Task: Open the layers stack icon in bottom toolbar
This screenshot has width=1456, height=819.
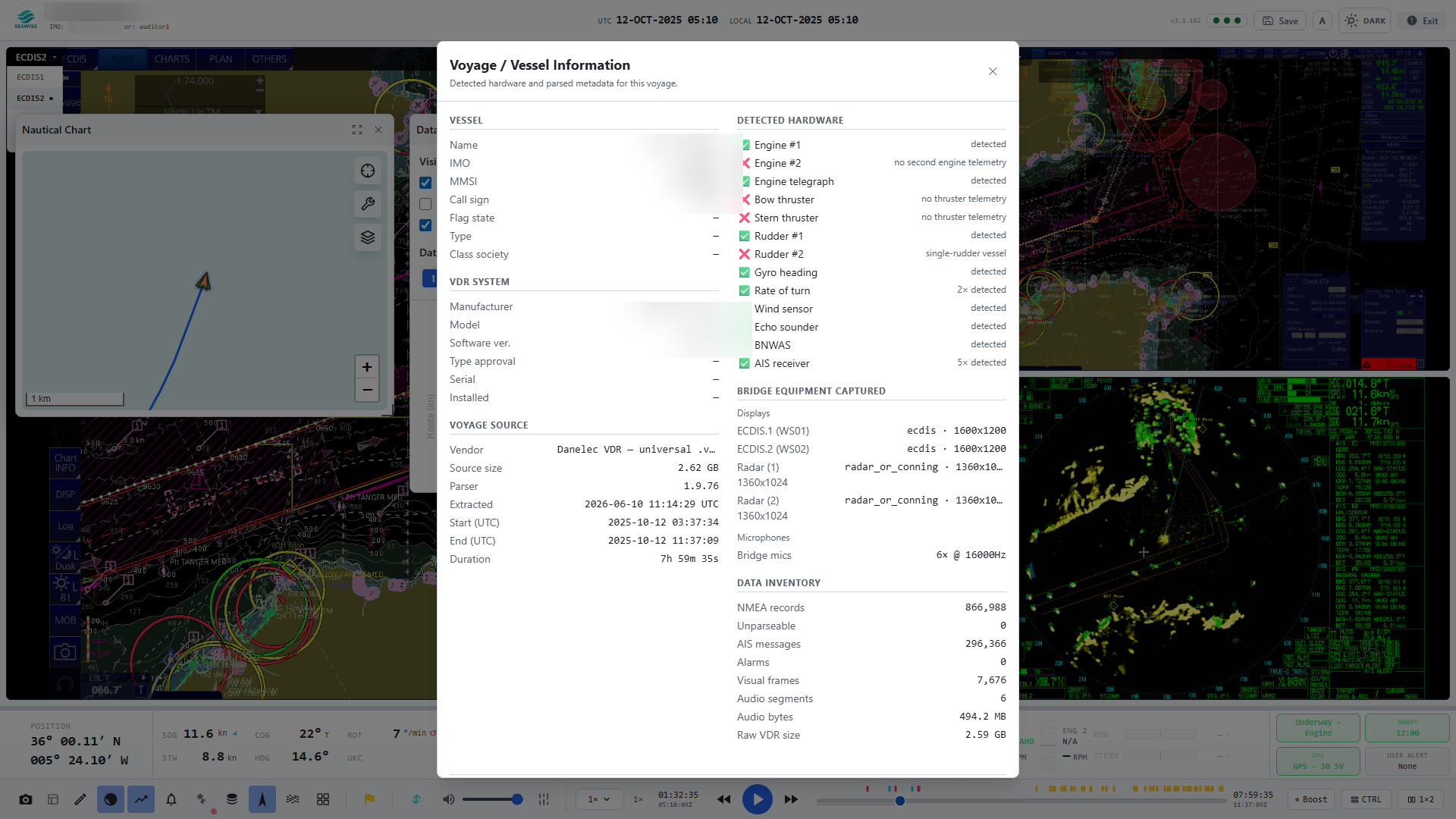Action: (232, 799)
